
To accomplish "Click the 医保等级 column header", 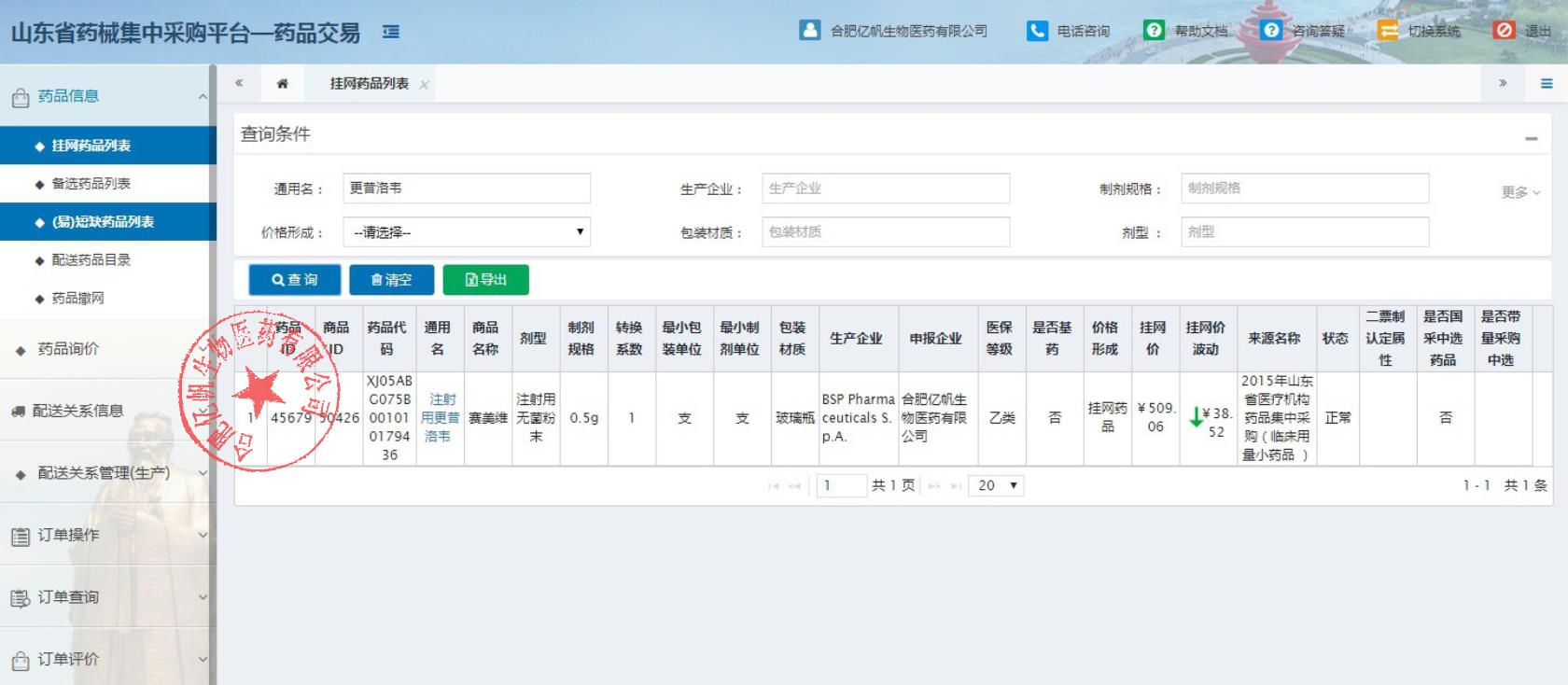I will pyautogui.click(x=1000, y=338).
